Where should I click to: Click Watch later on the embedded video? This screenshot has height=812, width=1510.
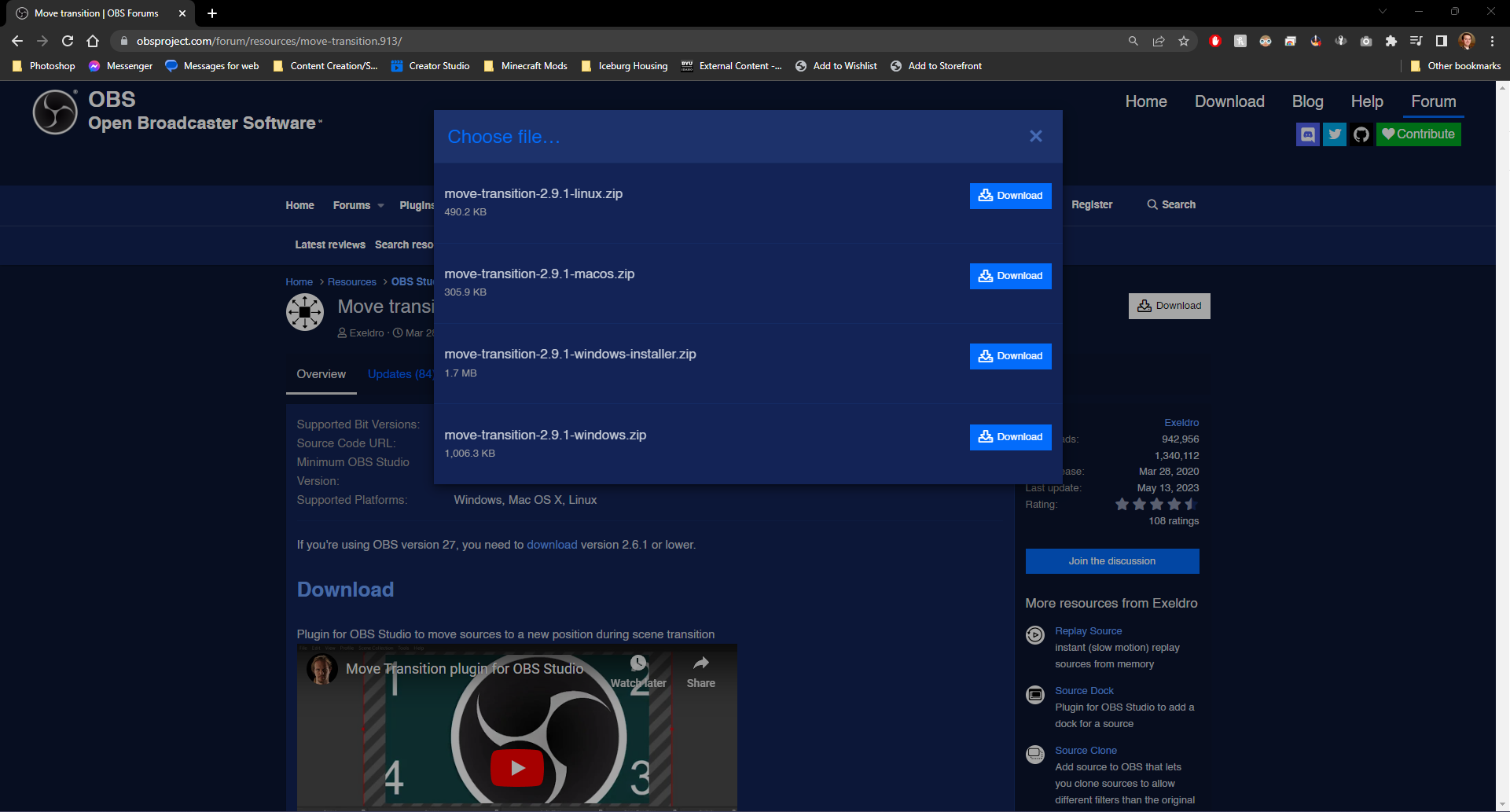637,669
